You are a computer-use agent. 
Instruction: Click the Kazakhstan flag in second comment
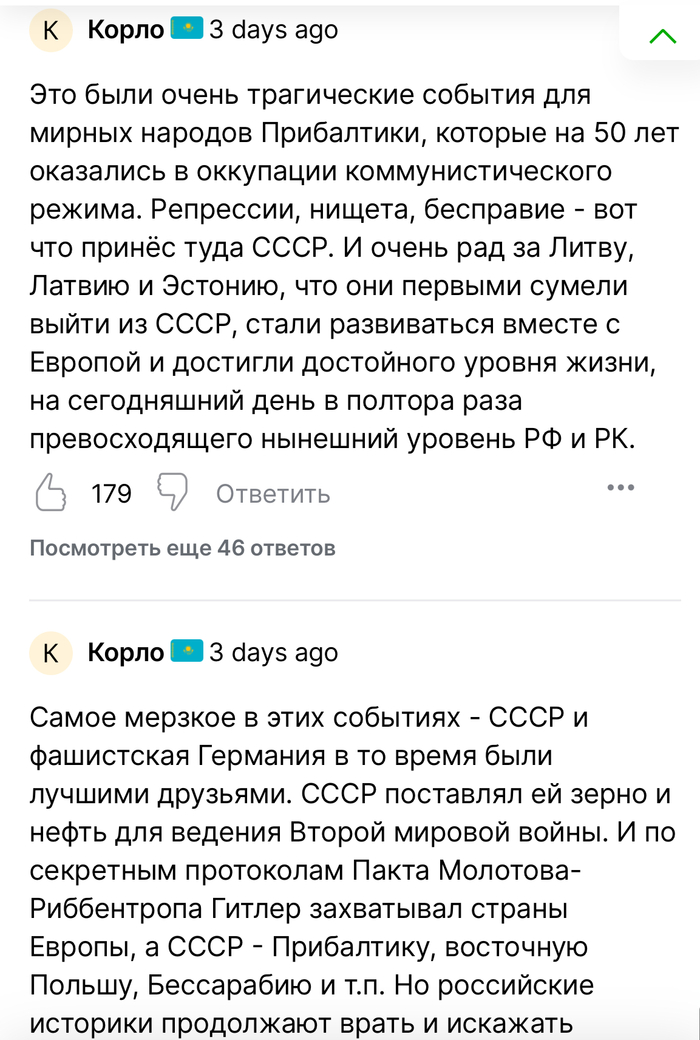186,652
